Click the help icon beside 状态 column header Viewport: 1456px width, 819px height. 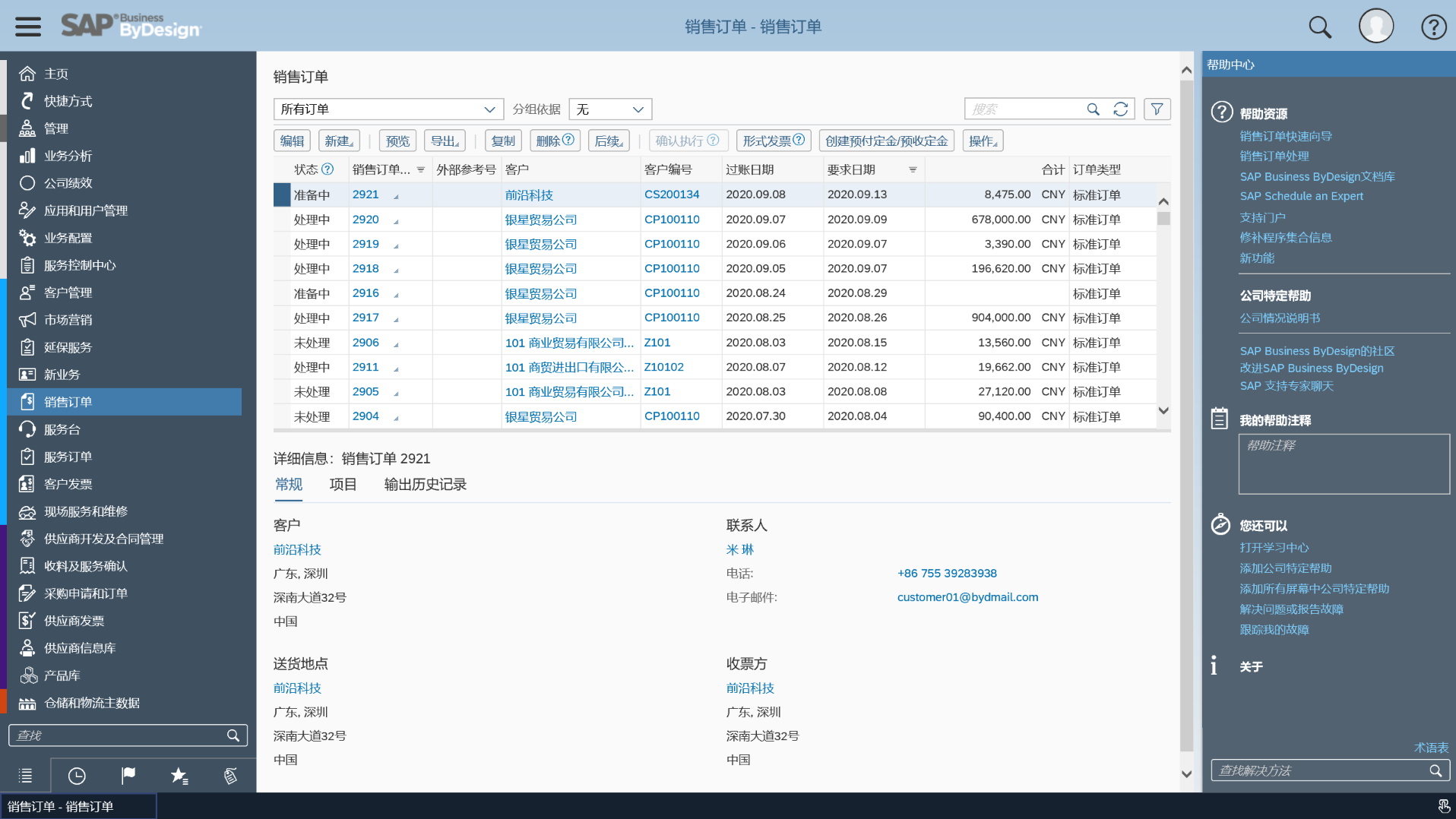[328, 169]
